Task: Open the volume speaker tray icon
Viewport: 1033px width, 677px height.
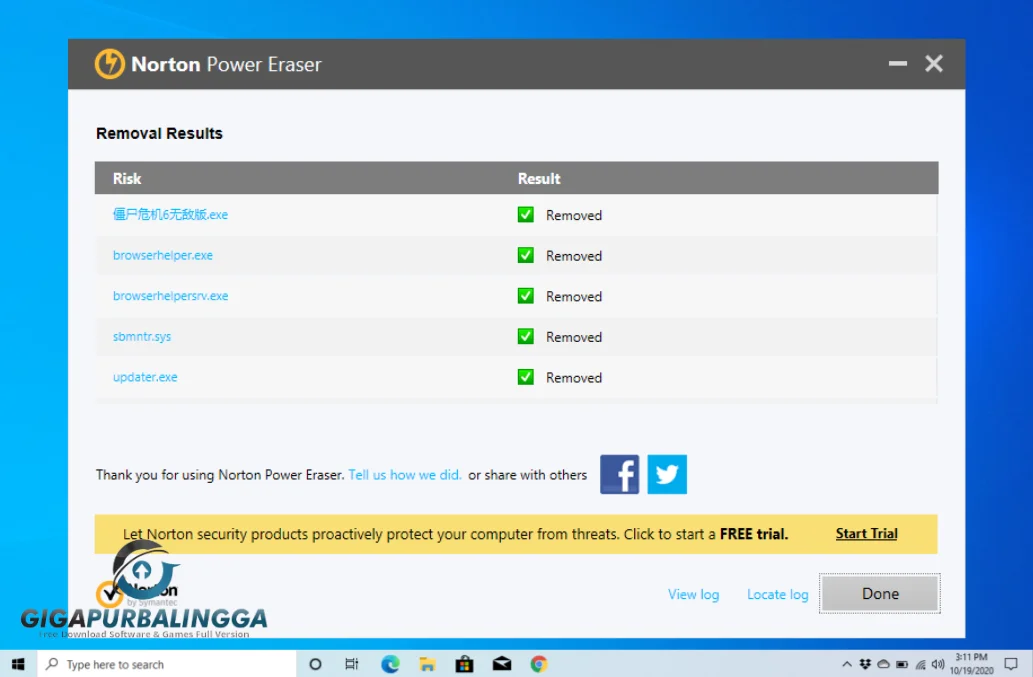Action: tap(938, 664)
